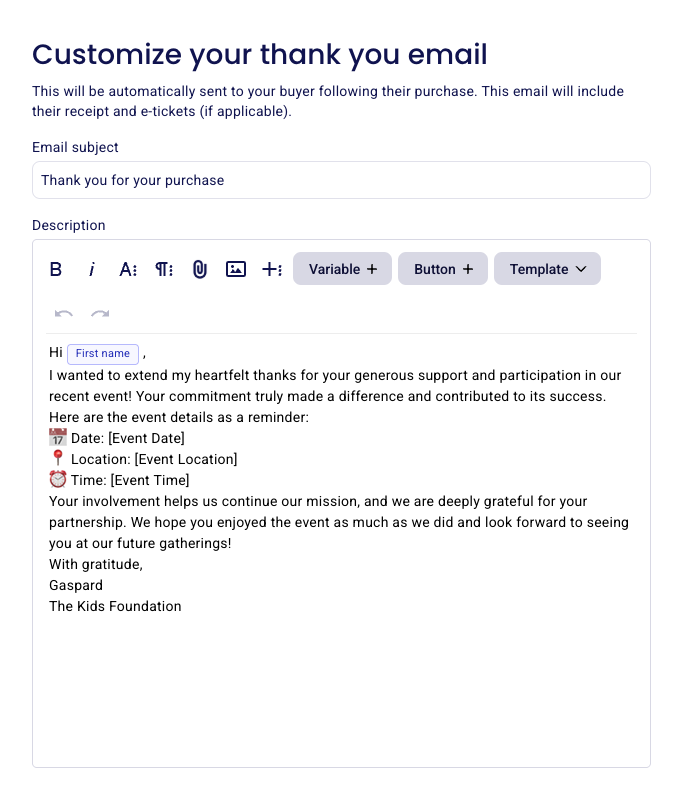Attach a file with the paperclip icon

(200, 269)
